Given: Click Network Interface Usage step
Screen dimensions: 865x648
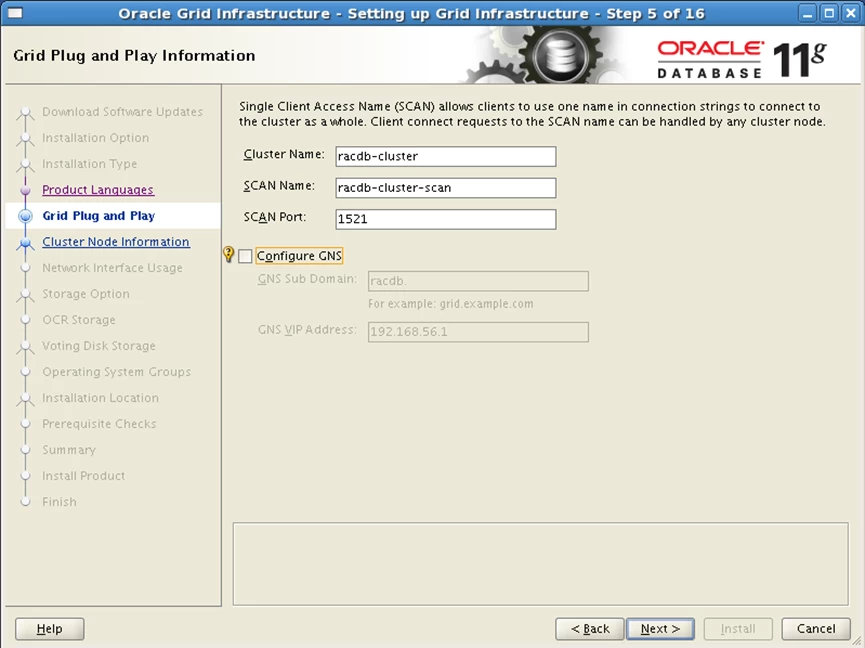Looking at the screenshot, I should [x=112, y=268].
